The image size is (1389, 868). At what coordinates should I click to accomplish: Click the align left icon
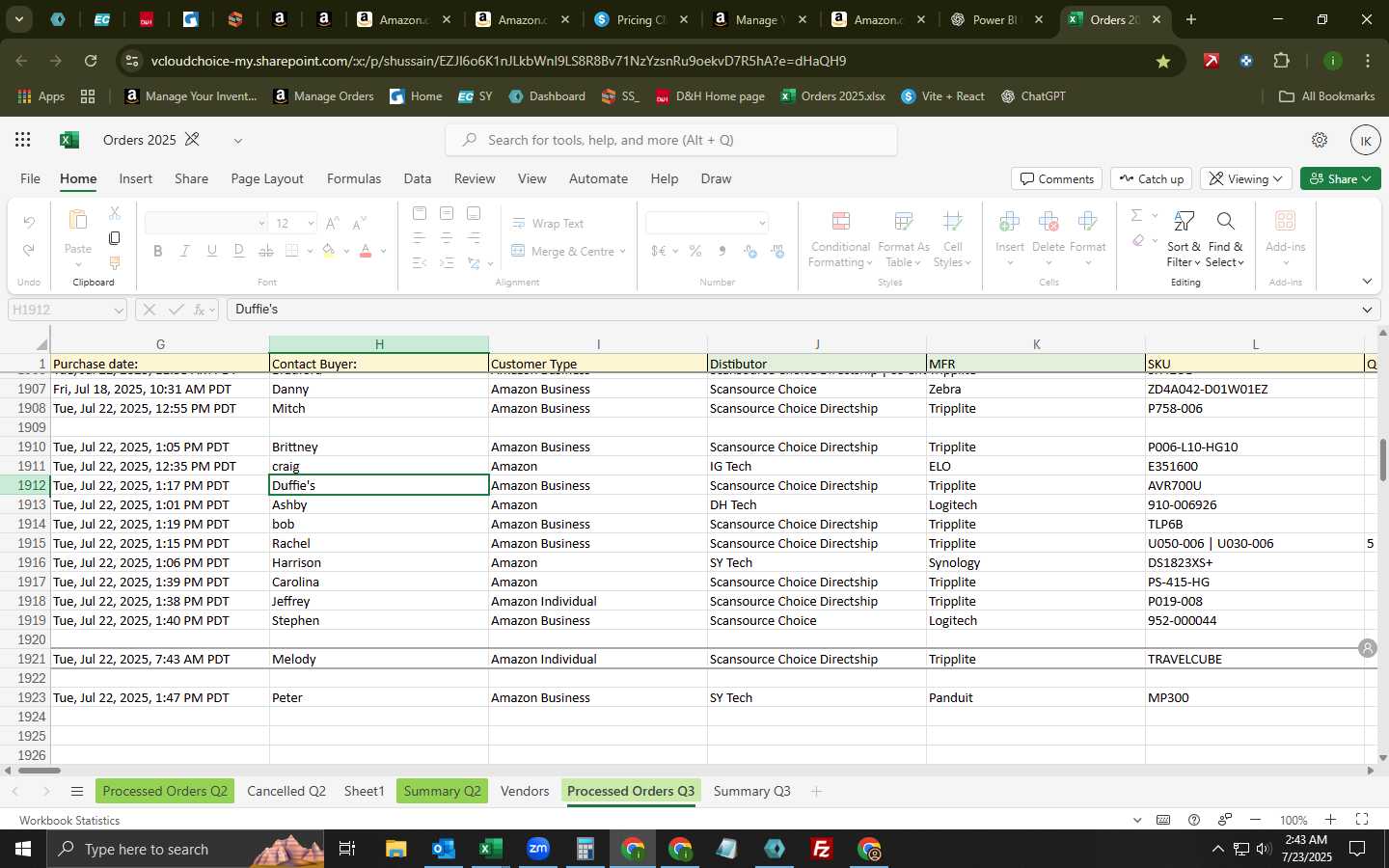(419, 237)
